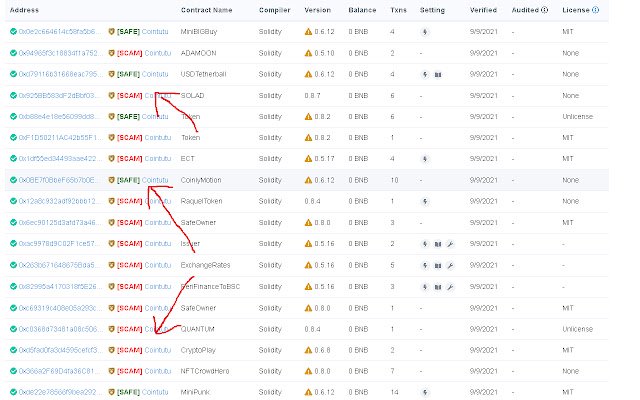Click the contract name ExchangeRates

[205, 265]
